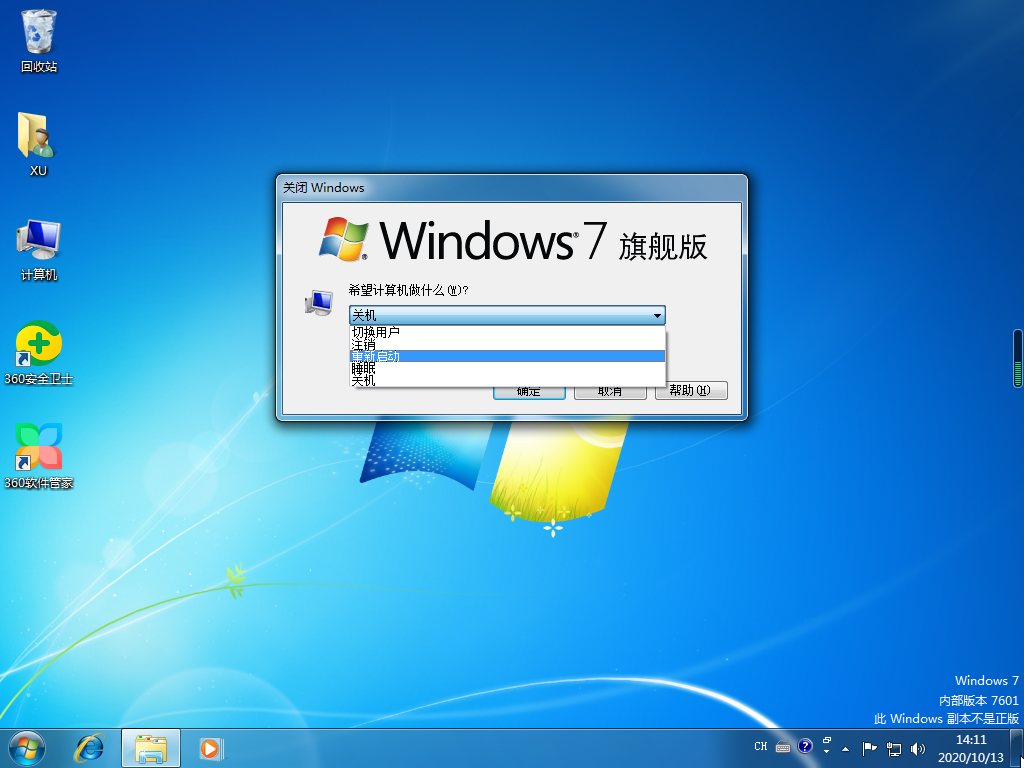The width and height of the screenshot is (1024, 768).
Task: Open the network status tray icon
Action: pos(894,747)
